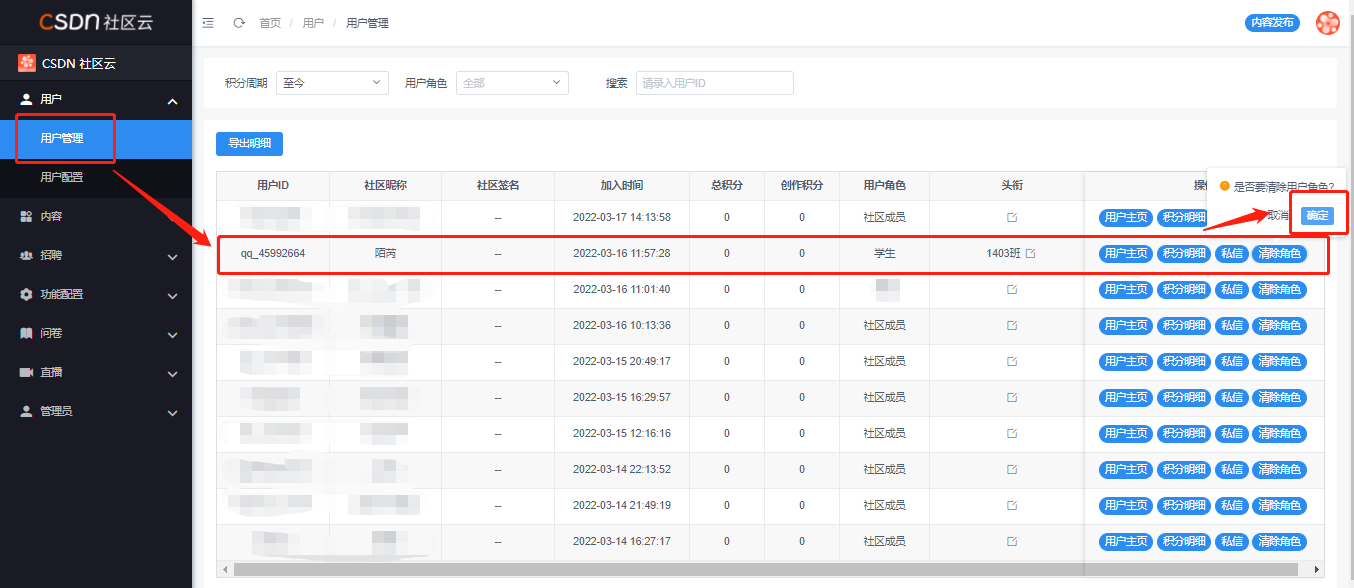1354x588 pixels.
Task: Click edit icon next to 1403班
Action: click(x=1031, y=253)
